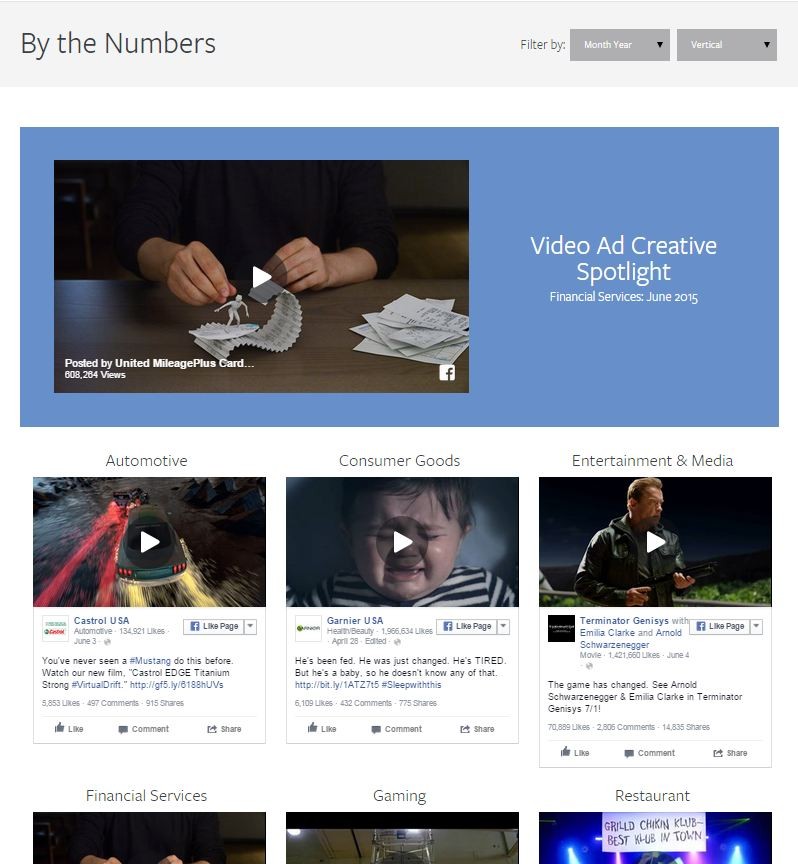Open the Grilld Chikin Klub restaurant video
The height and width of the screenshot is (864, 798).
coord(655,838)
